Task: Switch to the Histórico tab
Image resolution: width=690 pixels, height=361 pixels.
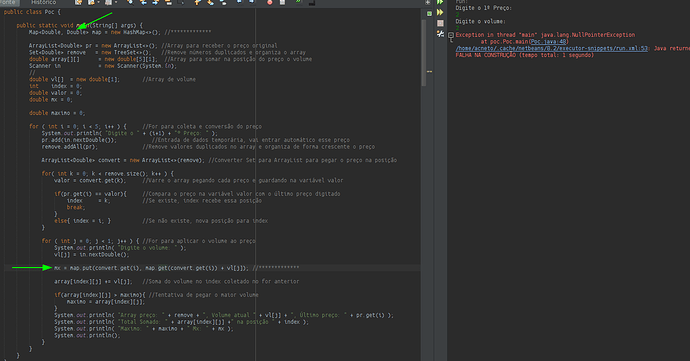Action: coord(44,2)
